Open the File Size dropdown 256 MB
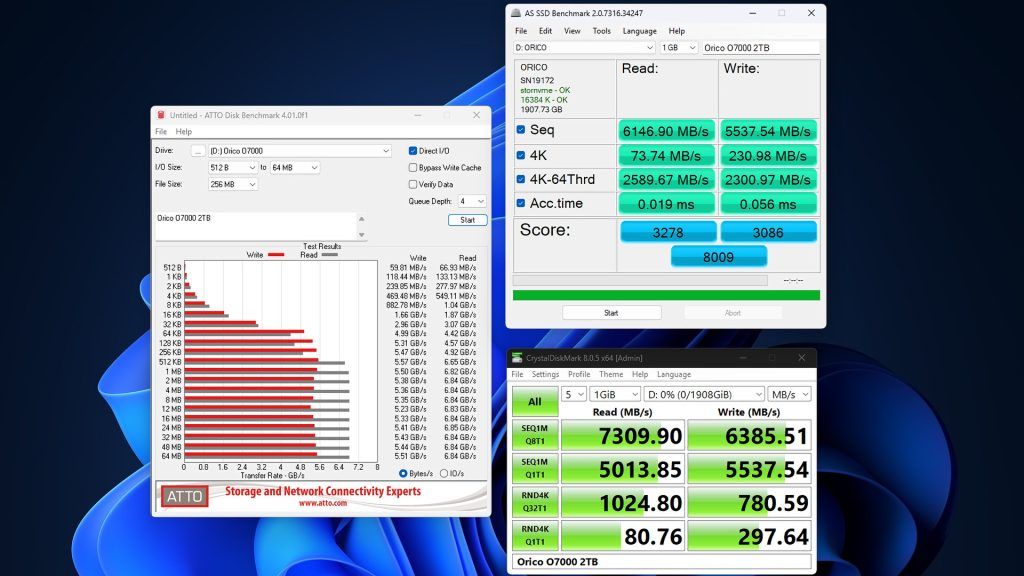 coord(233,185)
